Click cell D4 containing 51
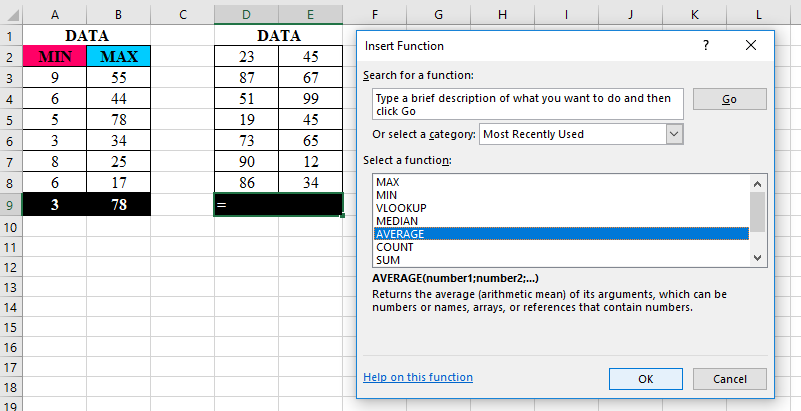 [x=246, y=99]
